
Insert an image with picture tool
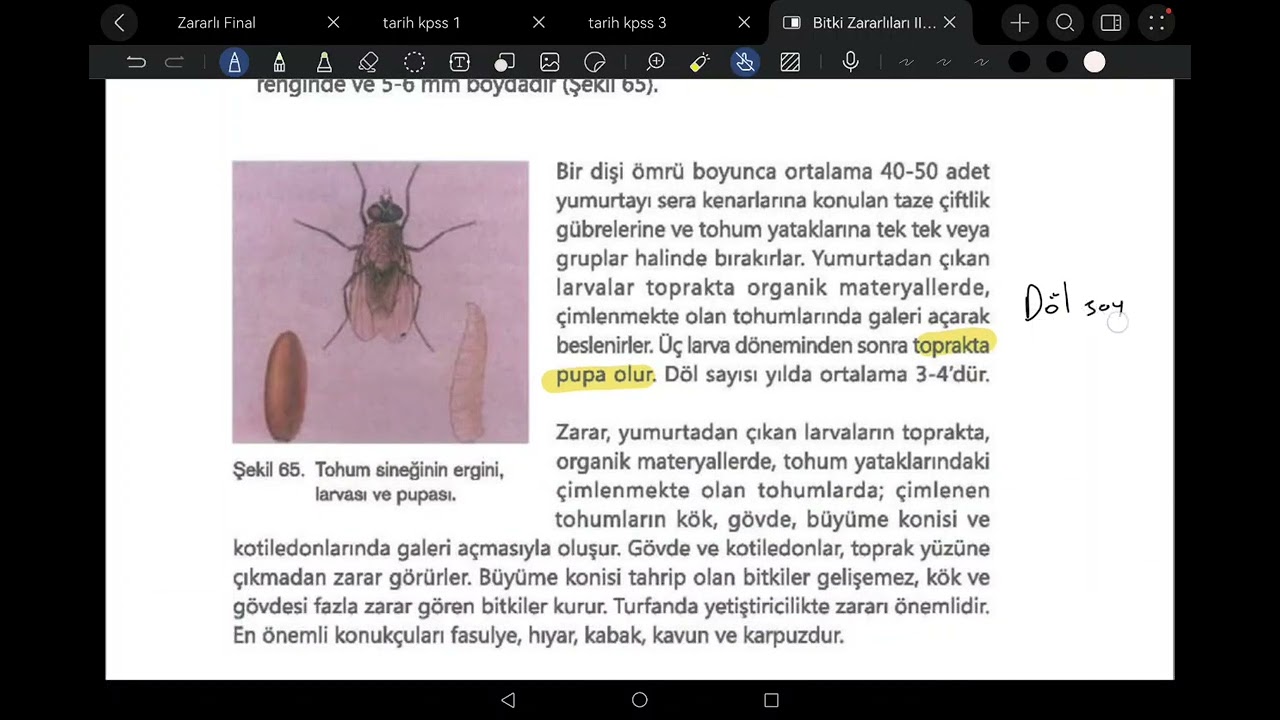[550, 62]
